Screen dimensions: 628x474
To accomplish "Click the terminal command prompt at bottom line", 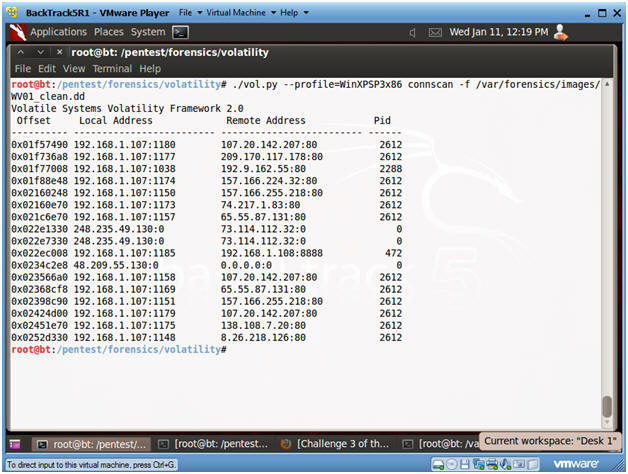I will pyautogui.click(x=119, y=349).
